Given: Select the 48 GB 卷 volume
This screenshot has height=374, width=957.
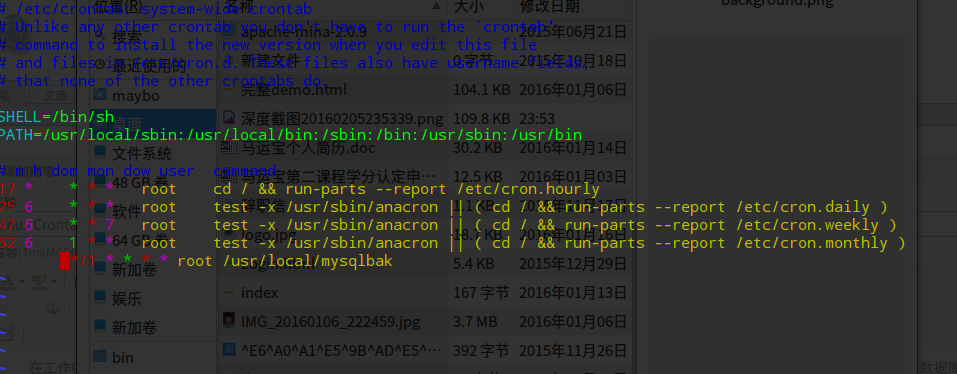Looking at the screenshot, I should [x=140, y=182].
